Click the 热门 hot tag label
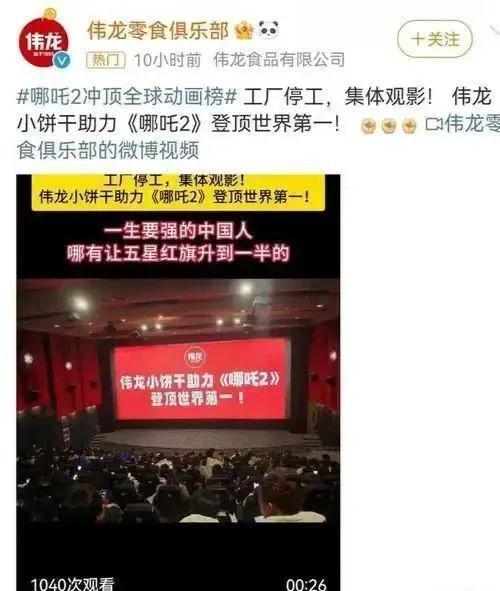This screenshot has width=500, height=591. [106, 60]
